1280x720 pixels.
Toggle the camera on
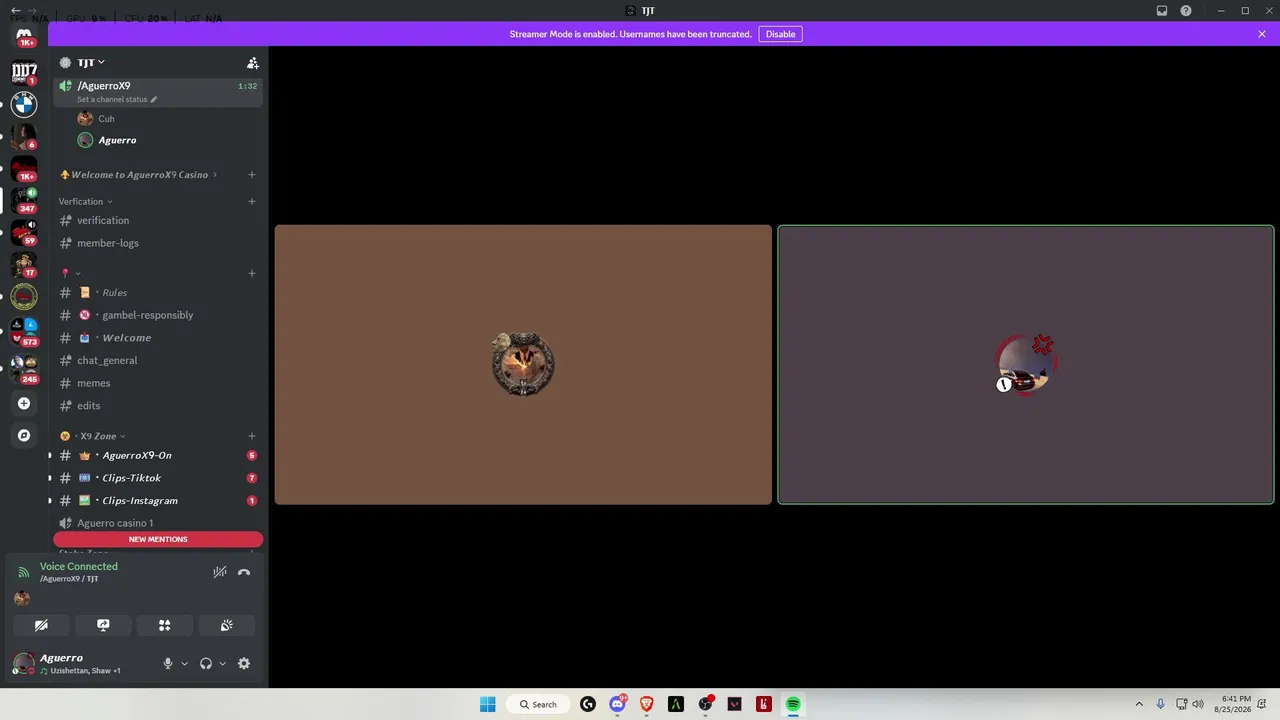(x=41, y=625)
